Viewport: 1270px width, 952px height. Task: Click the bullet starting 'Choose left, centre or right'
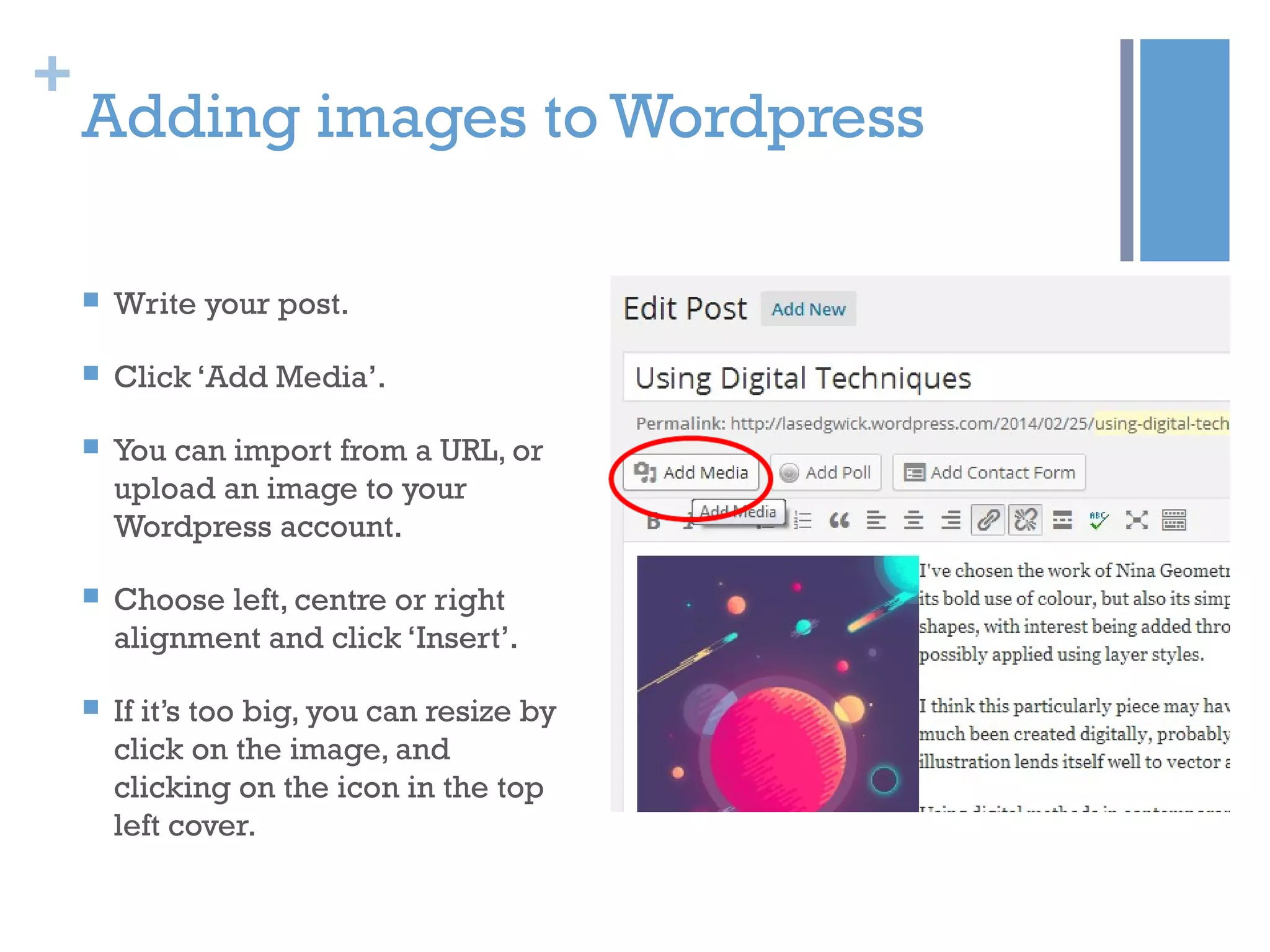point(316,619)
